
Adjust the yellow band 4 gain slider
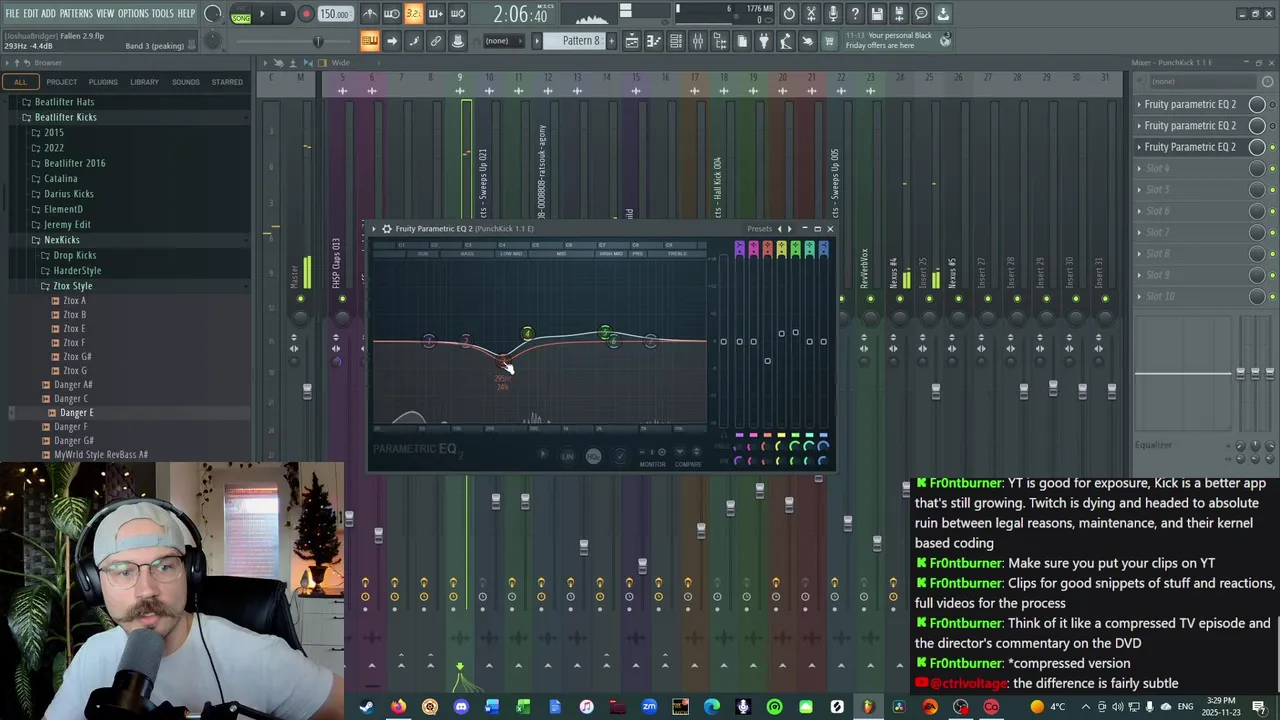click(x=781, y=334)
